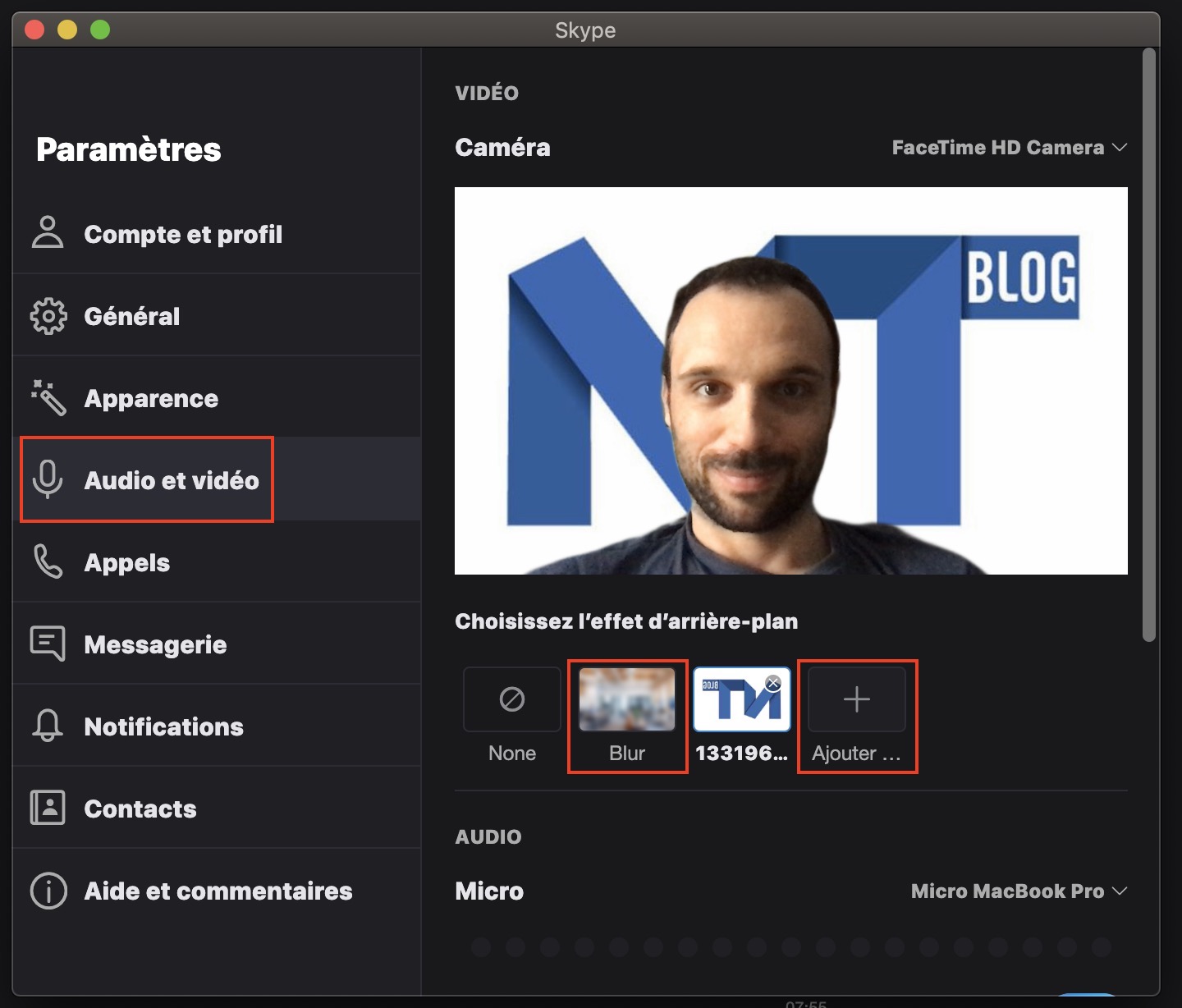The height and width of the screenshot is (1008, 1182).
Task: Select None background effect
Action: [512, 700]
